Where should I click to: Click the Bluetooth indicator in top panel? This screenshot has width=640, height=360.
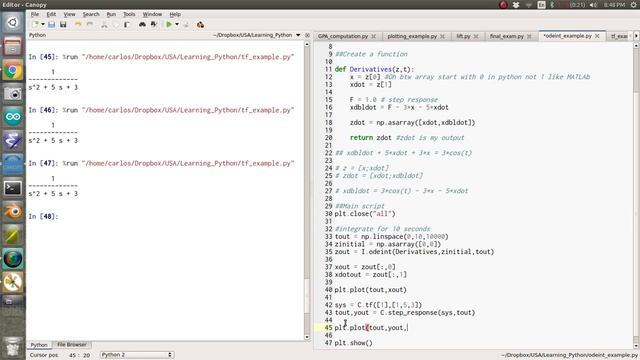(x=552, y=5)
